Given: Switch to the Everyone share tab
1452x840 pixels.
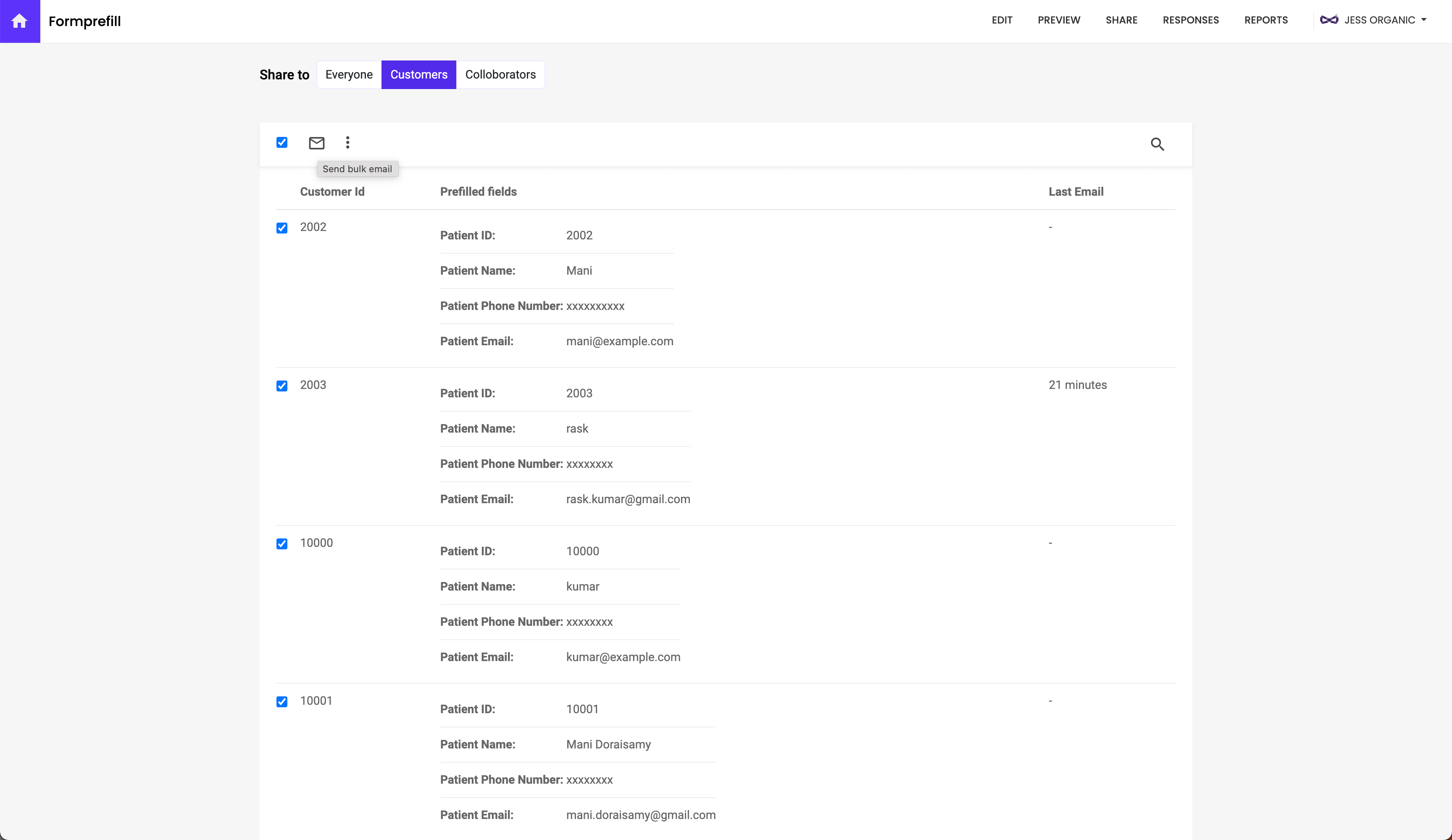Looking at the screenshot, I should (x=349, y=75).
